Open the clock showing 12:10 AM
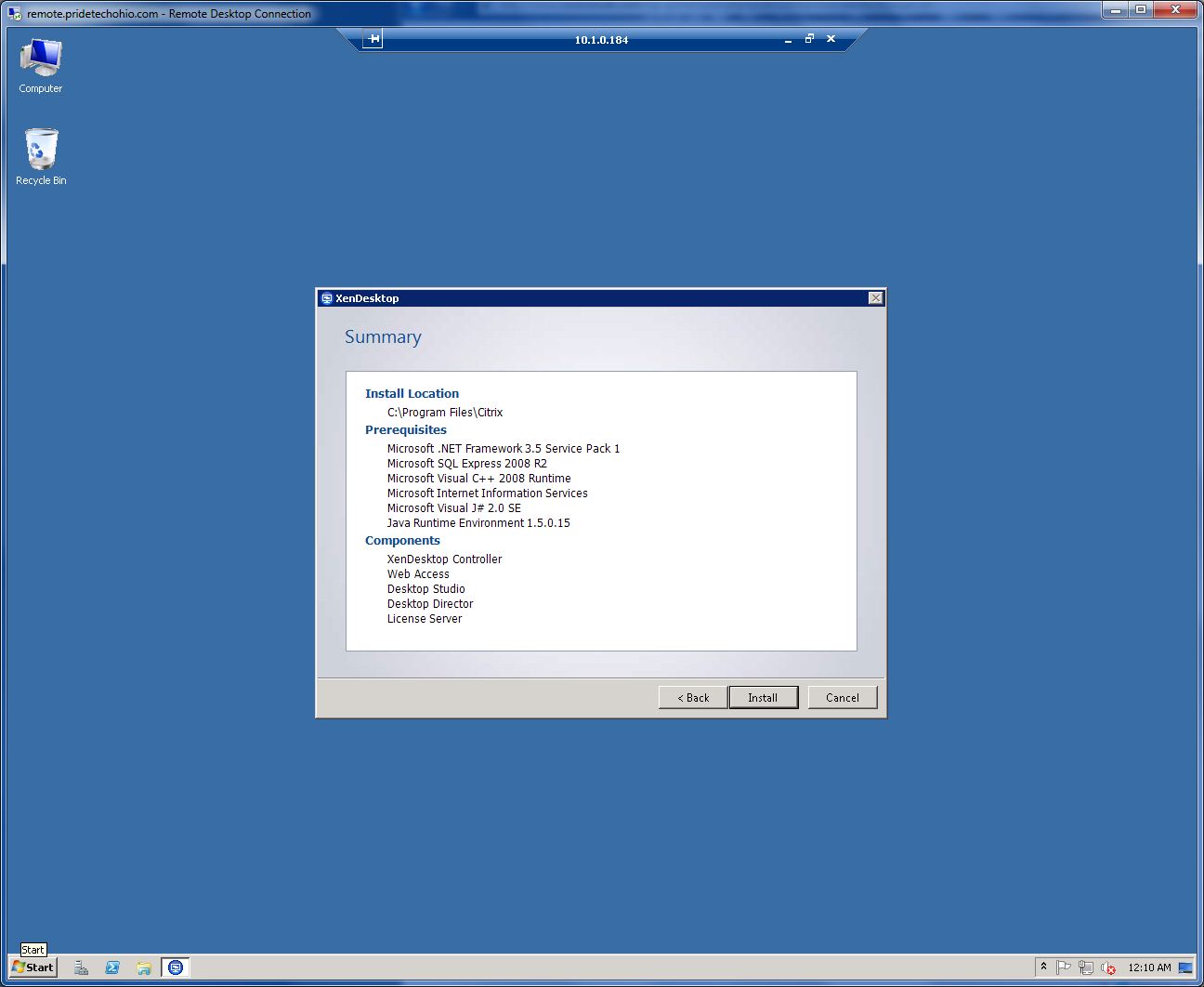Viewport: 1204px width, 987px height. coord(1149,967)
